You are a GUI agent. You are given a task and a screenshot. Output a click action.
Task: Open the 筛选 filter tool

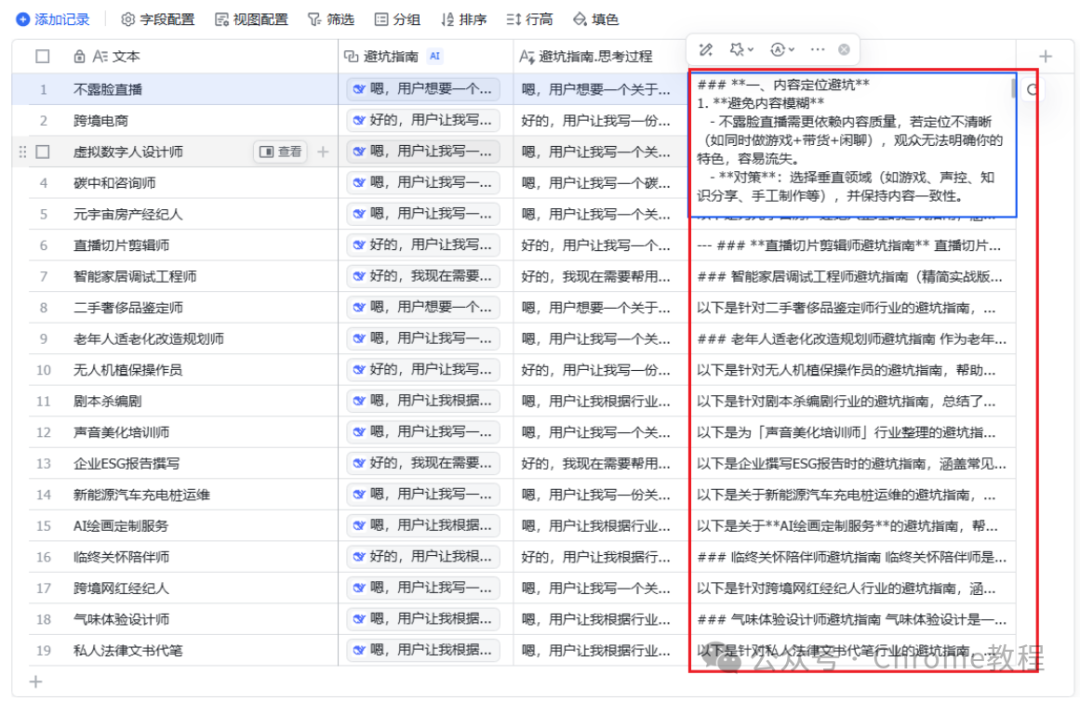[331, 19]
